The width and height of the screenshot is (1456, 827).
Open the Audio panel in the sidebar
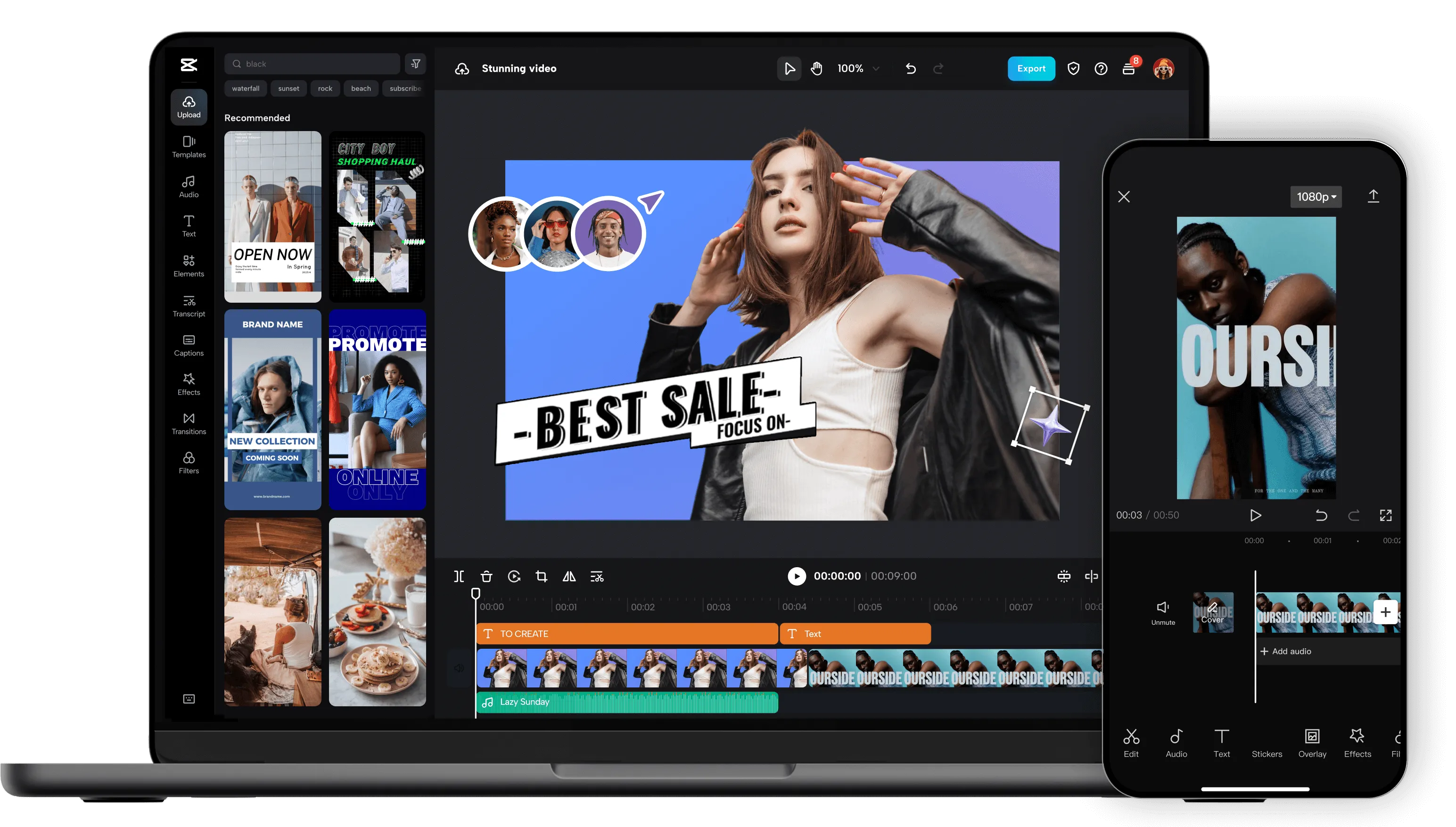(x=189, y=186)
